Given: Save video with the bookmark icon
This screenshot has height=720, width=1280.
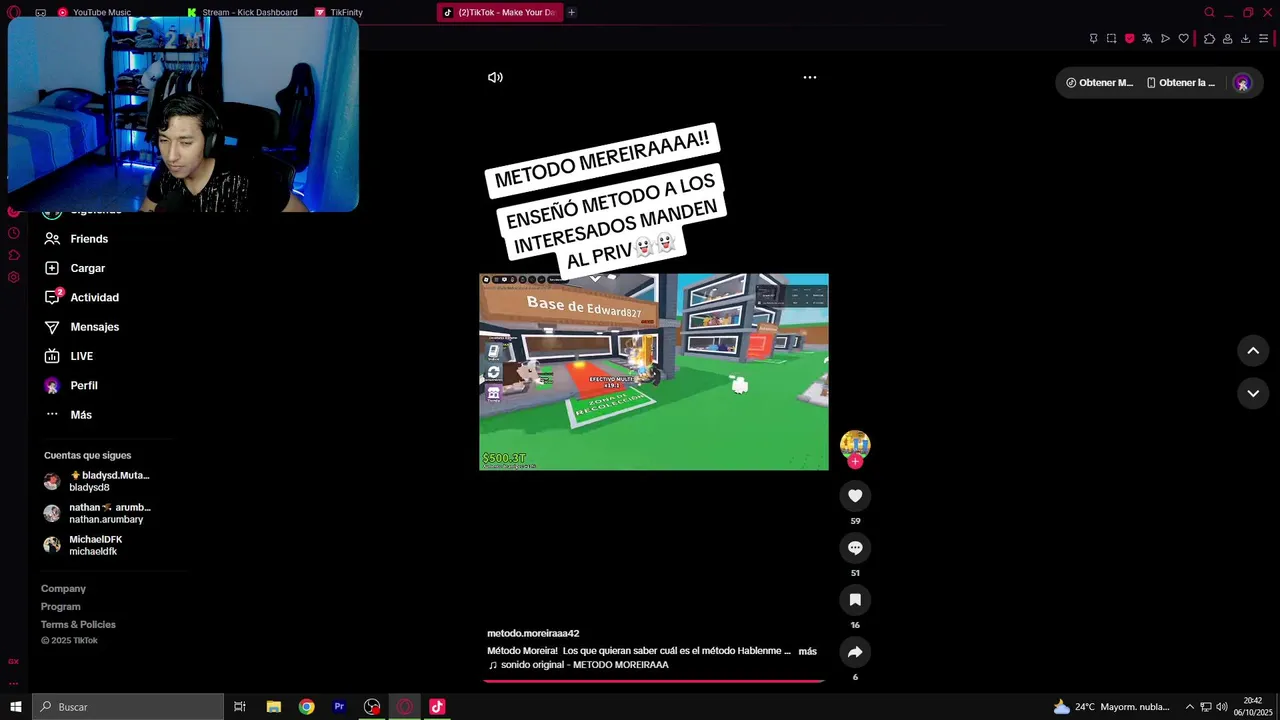Looking at the screenshot, I should (x=855, y=600).
